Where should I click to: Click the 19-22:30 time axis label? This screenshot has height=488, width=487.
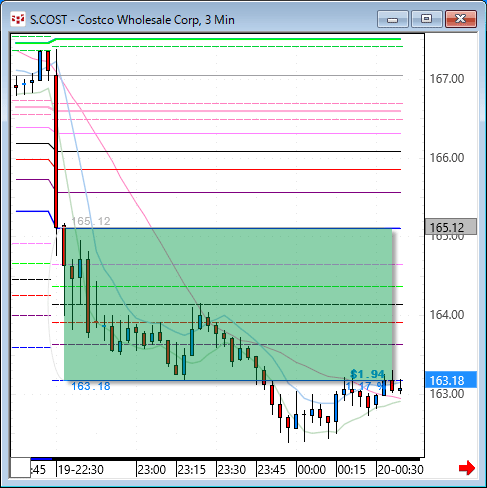80,470
